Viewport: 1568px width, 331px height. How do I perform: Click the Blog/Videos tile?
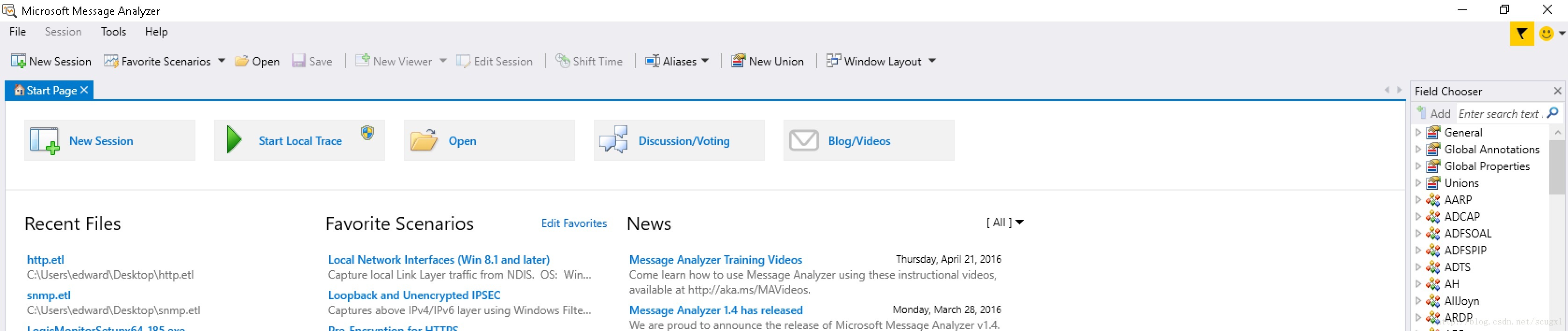pyautogui.click(x=869, y=141)
